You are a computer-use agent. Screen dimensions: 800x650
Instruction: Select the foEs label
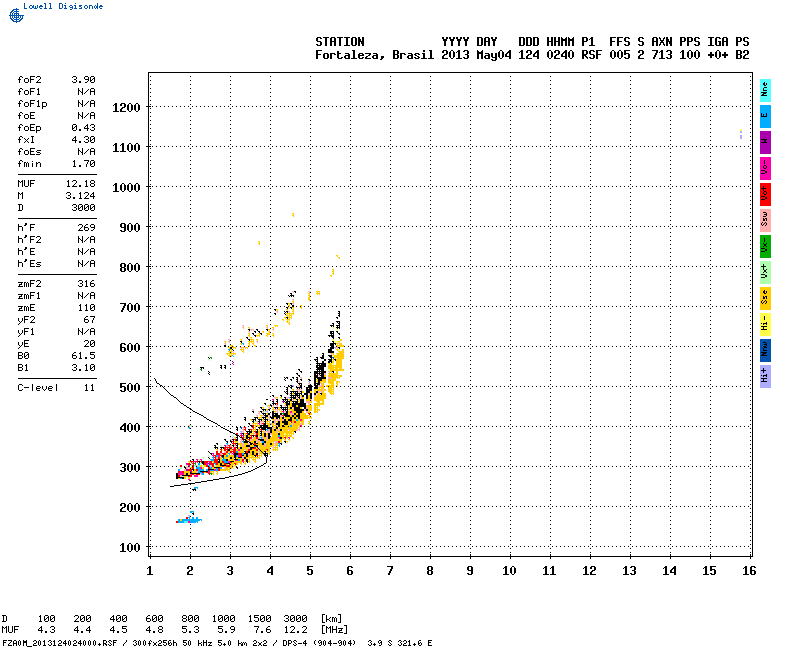tap(29, 152)
